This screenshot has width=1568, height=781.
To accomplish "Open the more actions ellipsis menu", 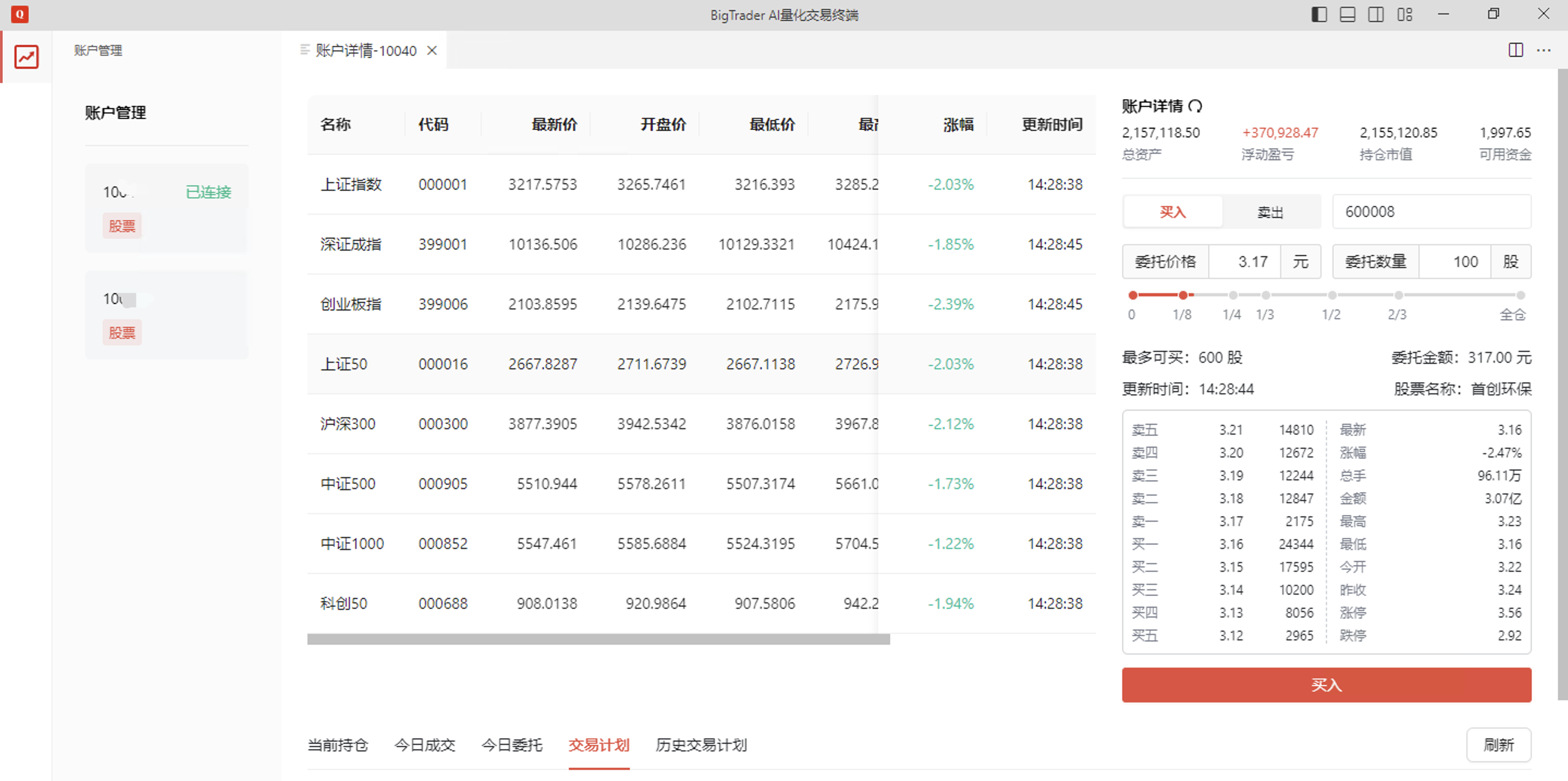I will pyautogui.click(x=1543, y=50).
